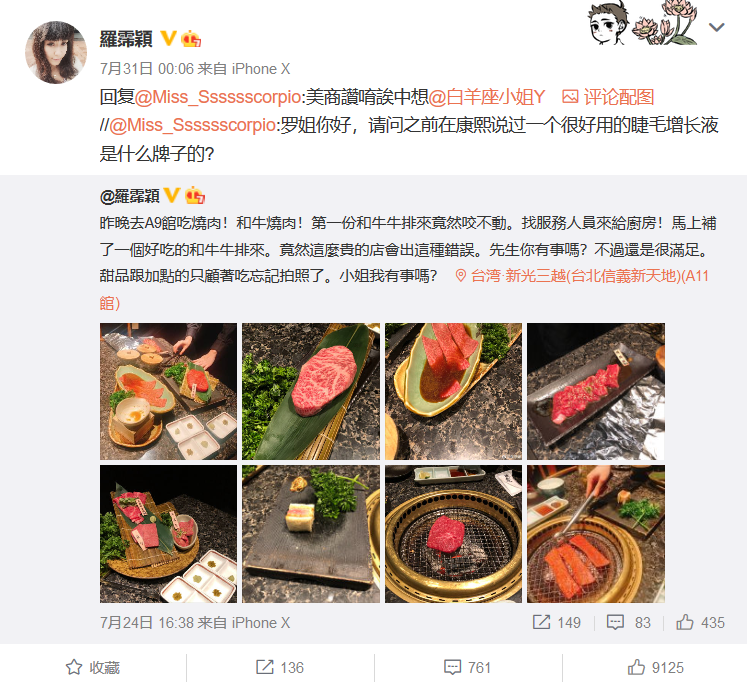Open the @白羊座小姐Y mention
Image resolution: width=747 pixels, height=688 pixels.
click(486, 97)
